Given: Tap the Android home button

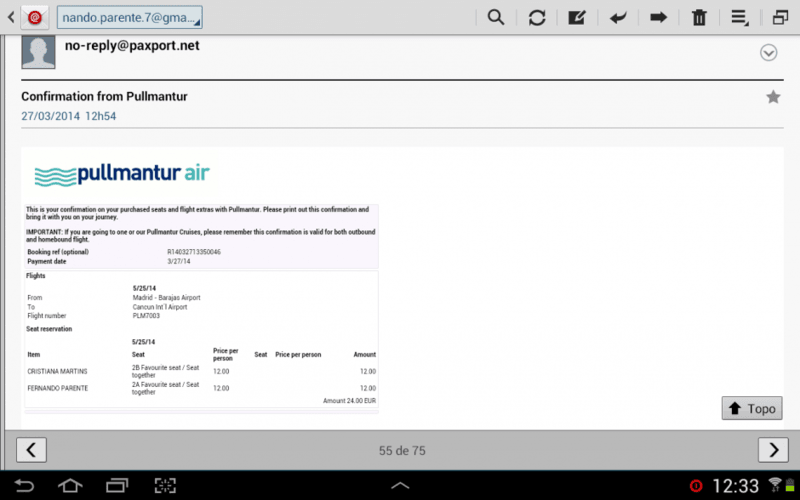Looking at the screenshot, I should [x=70, y=485].
